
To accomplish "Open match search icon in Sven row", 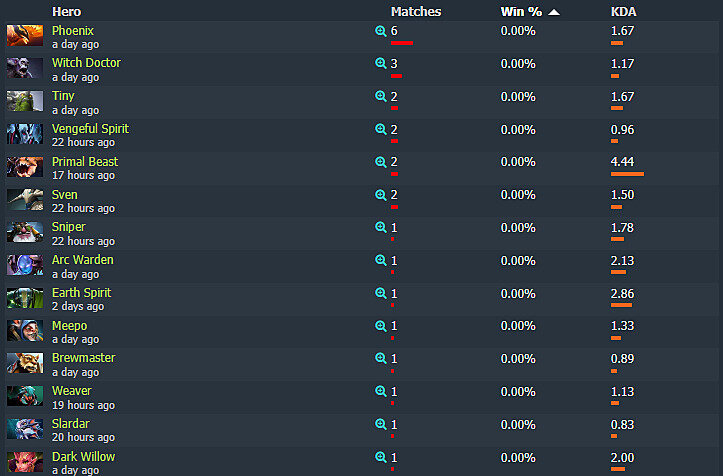I will click(x=380, y=195).
